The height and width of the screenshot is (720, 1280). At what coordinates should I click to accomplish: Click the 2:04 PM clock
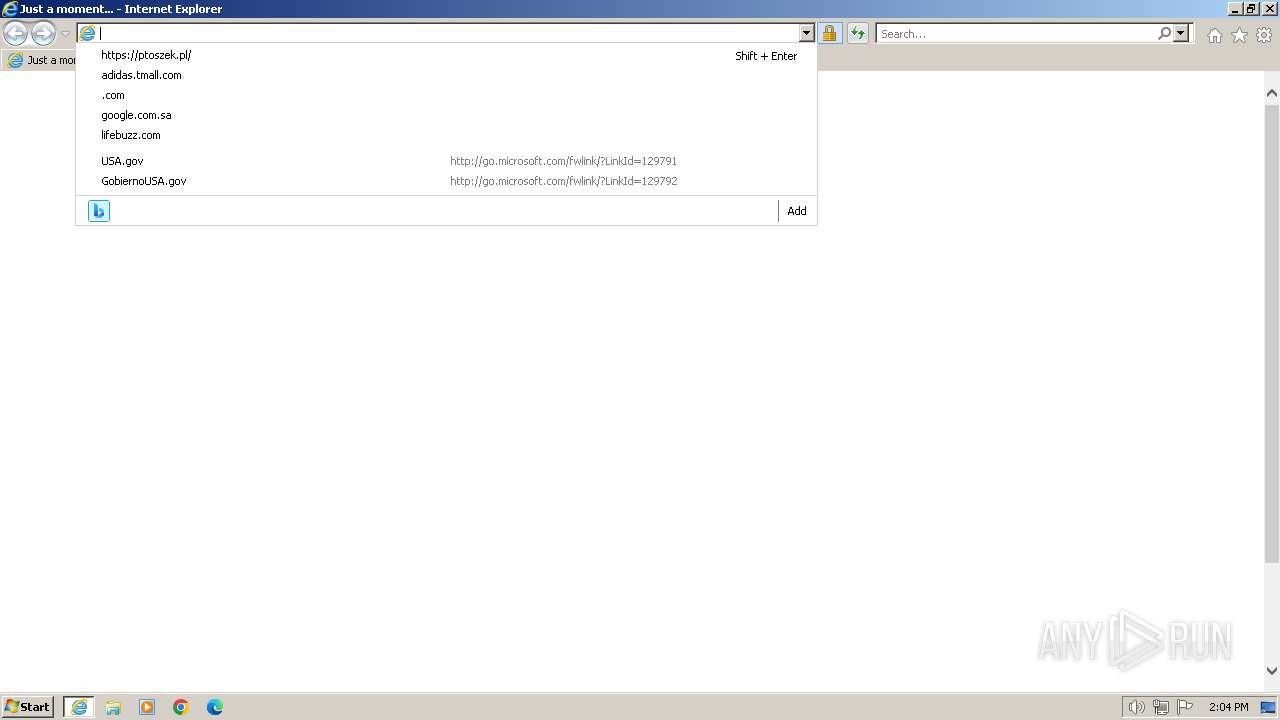coord(1228,707)
